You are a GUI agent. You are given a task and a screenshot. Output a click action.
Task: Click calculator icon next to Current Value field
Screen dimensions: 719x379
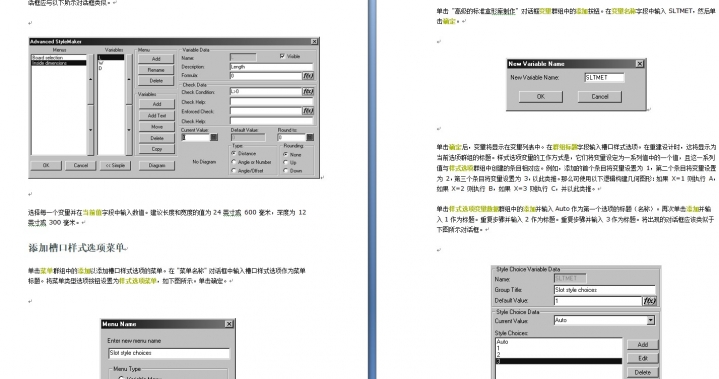tap(214, 137)
